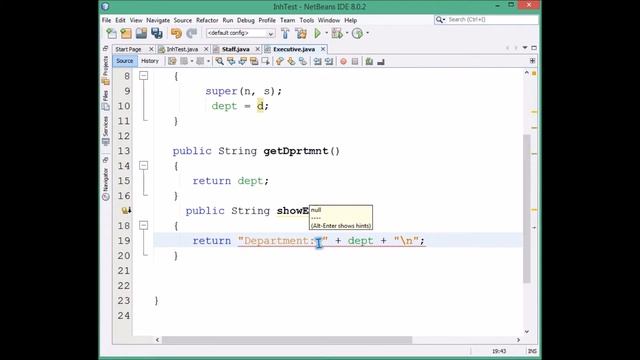The width and height of the screenshot is (640, 360).
Task: Open the Refactor menu
Action: 207,20
